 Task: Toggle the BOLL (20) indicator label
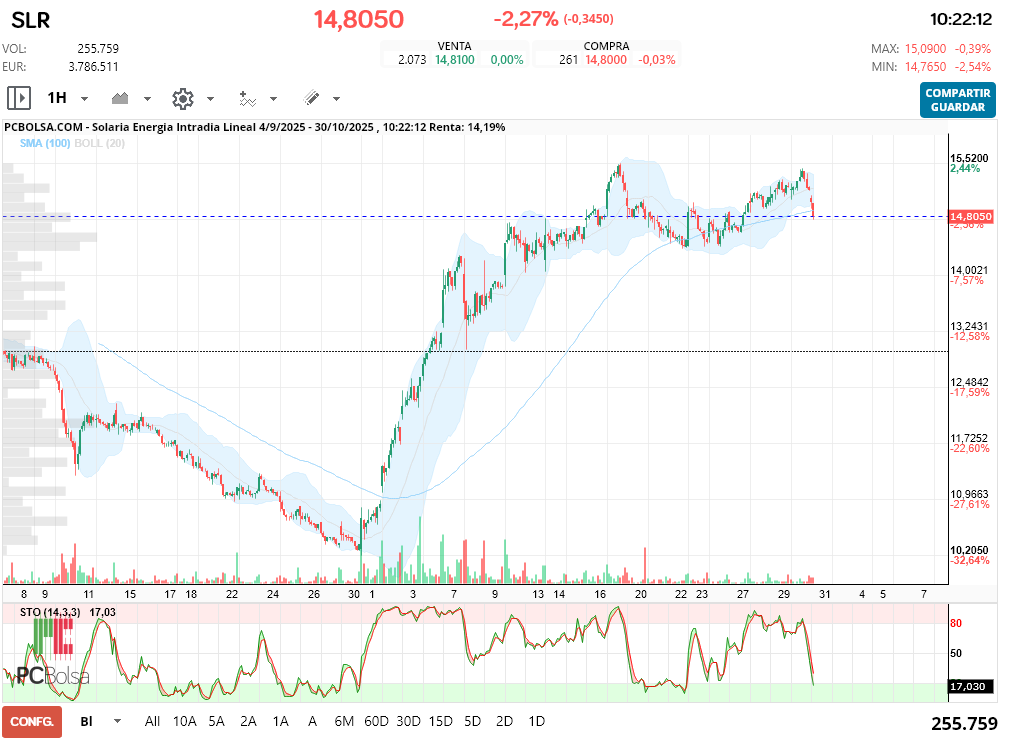coord(99,143)
